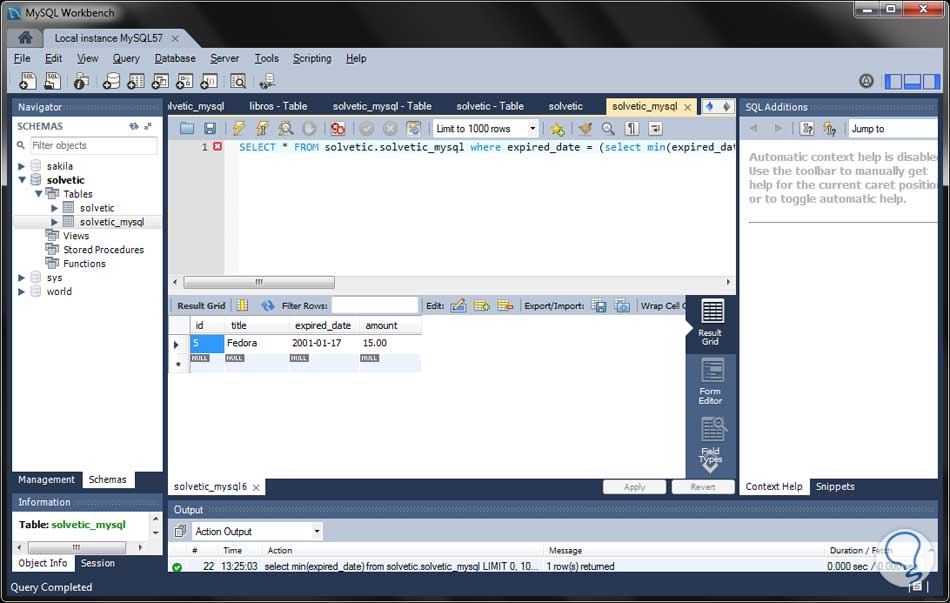Switch to solvetic - Table tab

(x=490, y=106)
